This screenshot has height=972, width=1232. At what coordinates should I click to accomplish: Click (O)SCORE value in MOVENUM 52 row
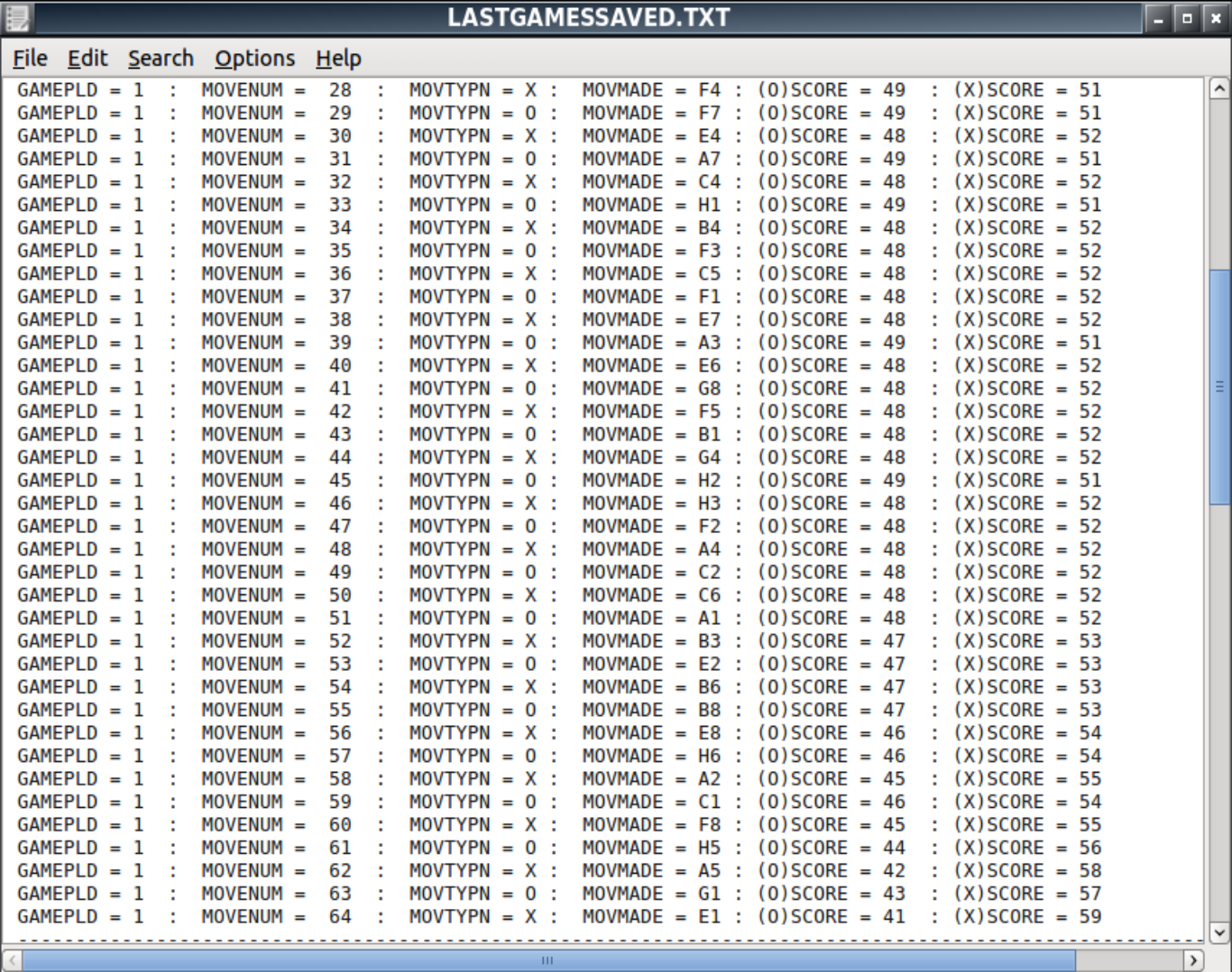pyautogui.click(x=894, y=641)
